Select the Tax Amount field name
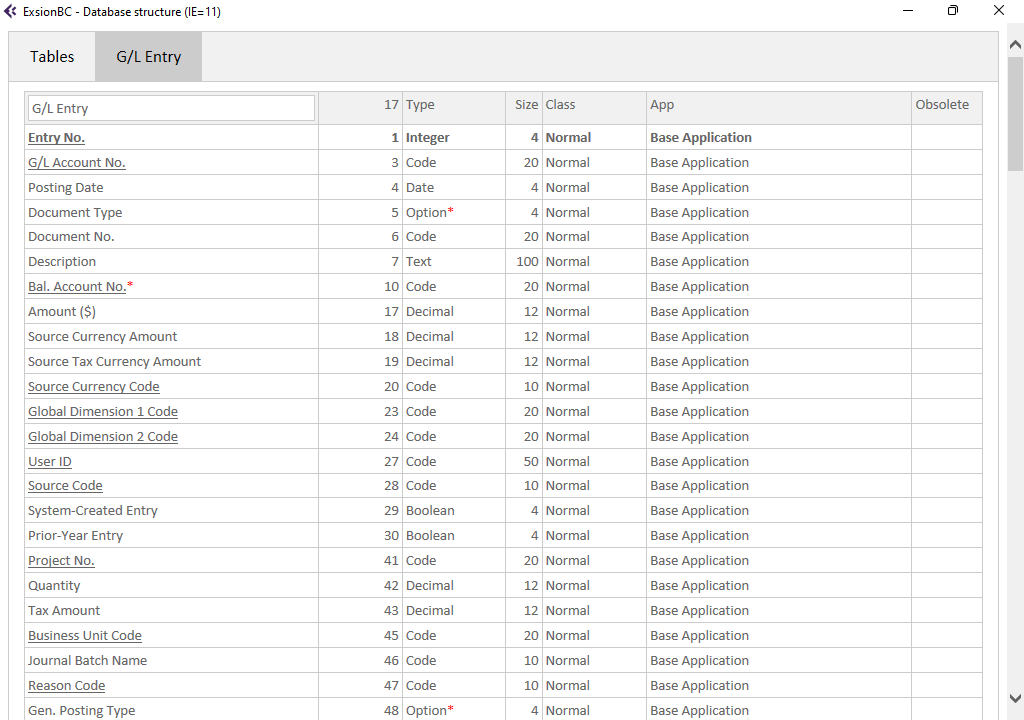1024x720 pixels. (x=64, y=610)
